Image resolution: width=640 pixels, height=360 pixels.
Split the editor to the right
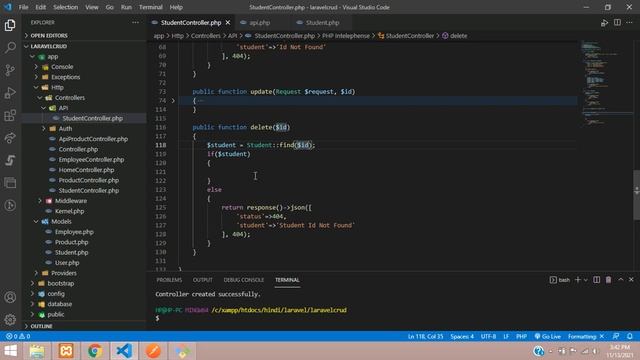click(x=617, y=22)
